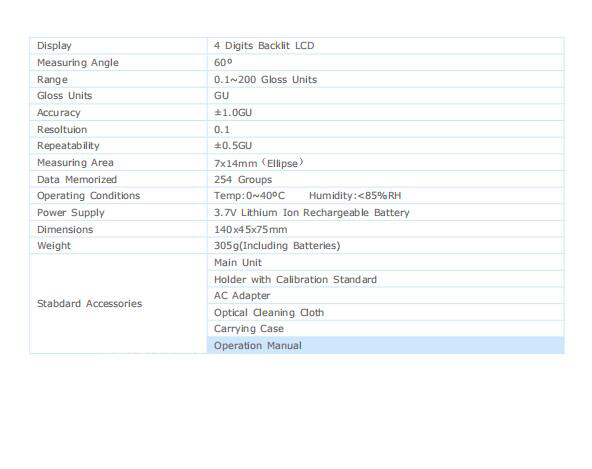Click the Repeatability ±0.5GU value
This screenshot has width=592, height=469.
(x=233, y=145)
